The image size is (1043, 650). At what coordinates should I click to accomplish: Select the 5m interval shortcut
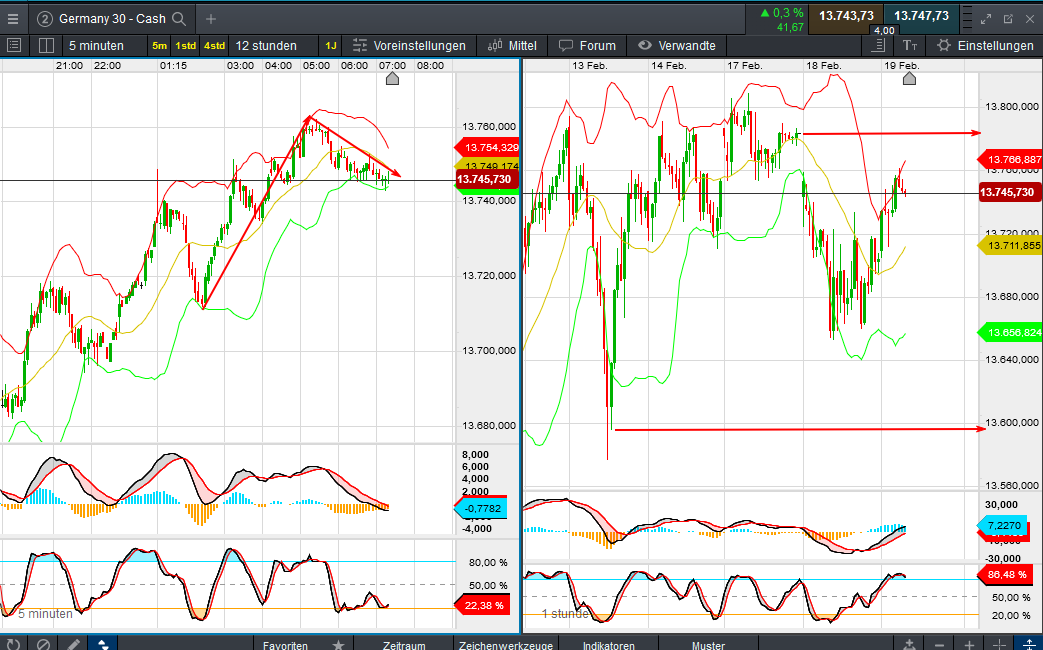(x=159, y=46)
